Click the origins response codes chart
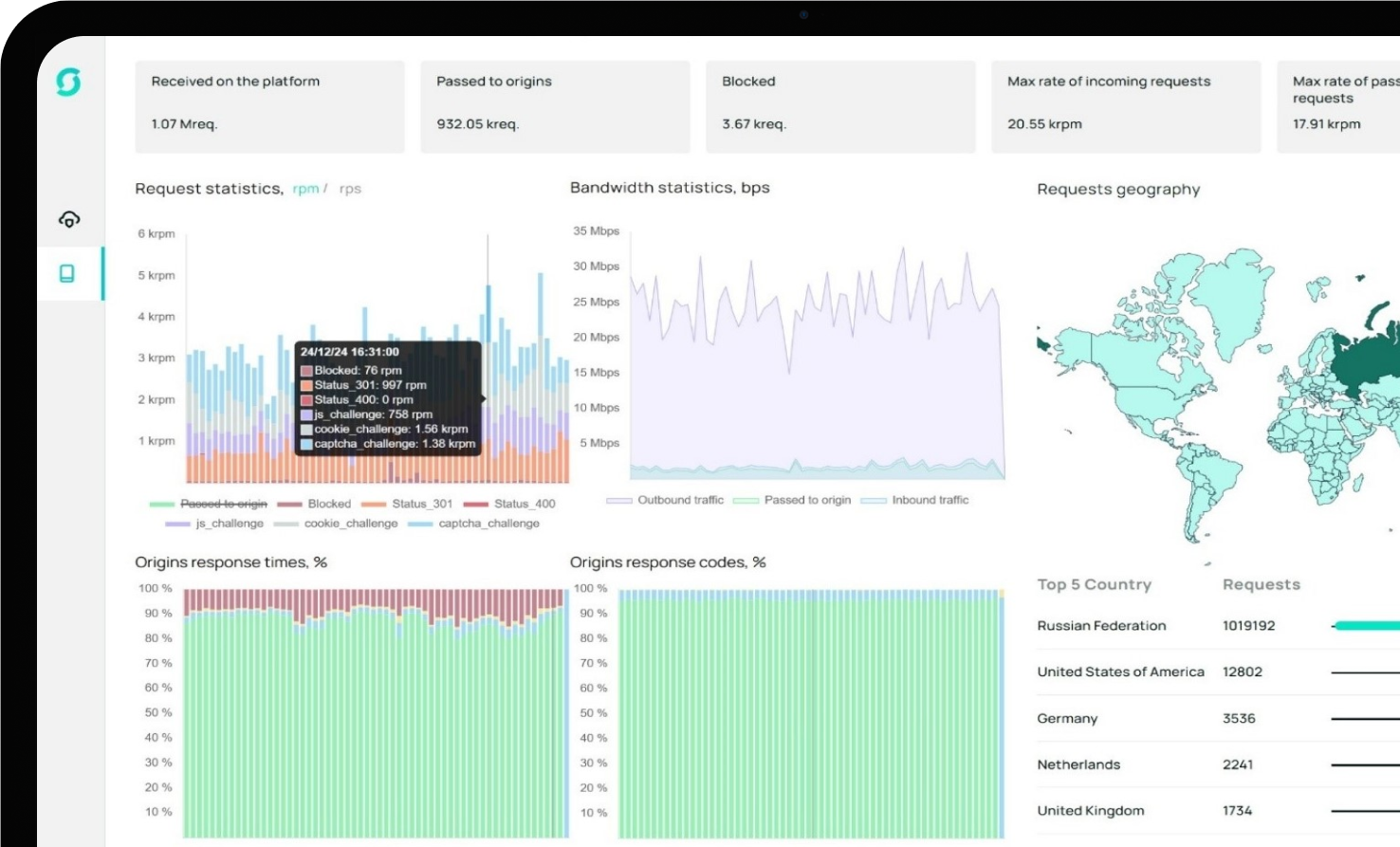This screenshot has width=1400, height=847. [x=811, y=713]
